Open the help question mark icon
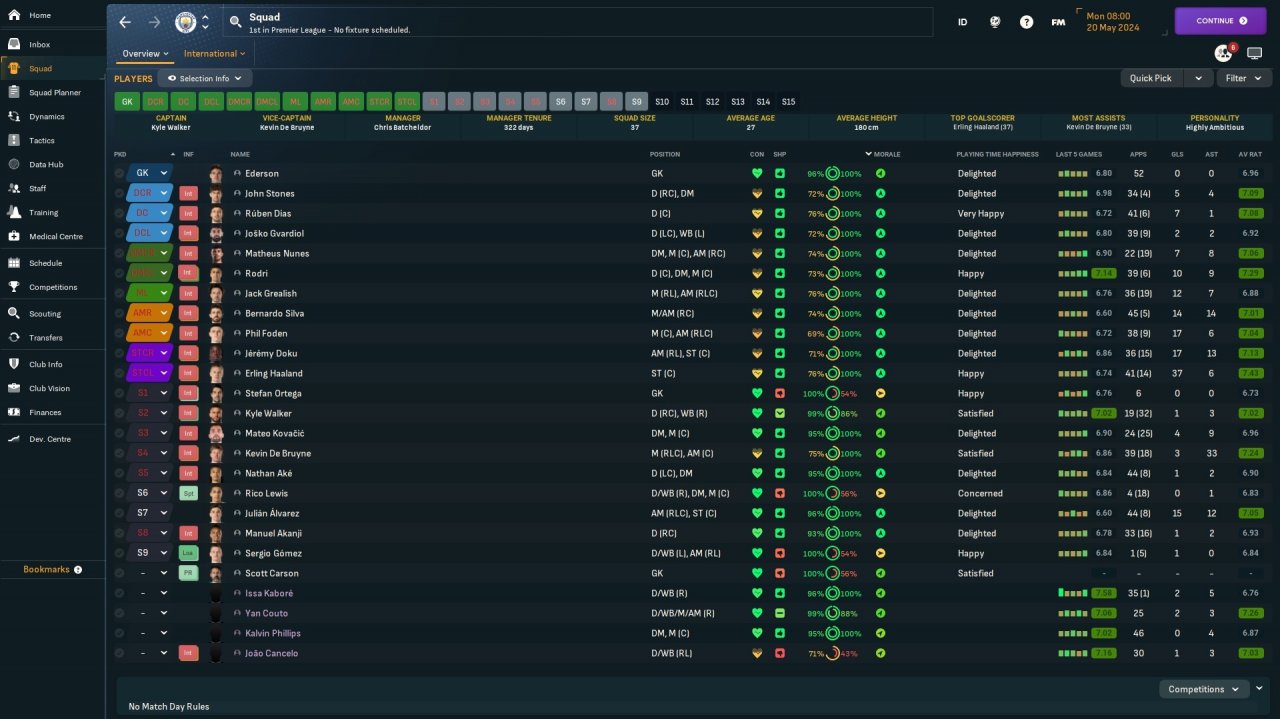1280x719 pixels. [x=1026, y=21]
